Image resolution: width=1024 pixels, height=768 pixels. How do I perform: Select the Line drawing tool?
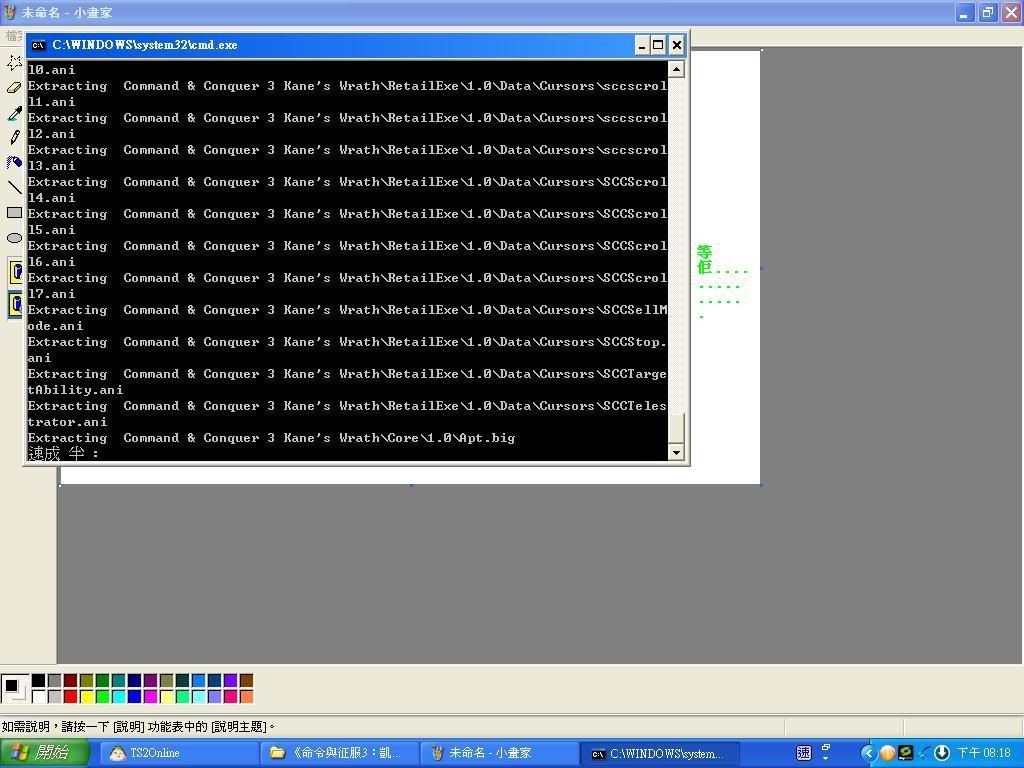(x=14, y=187)
